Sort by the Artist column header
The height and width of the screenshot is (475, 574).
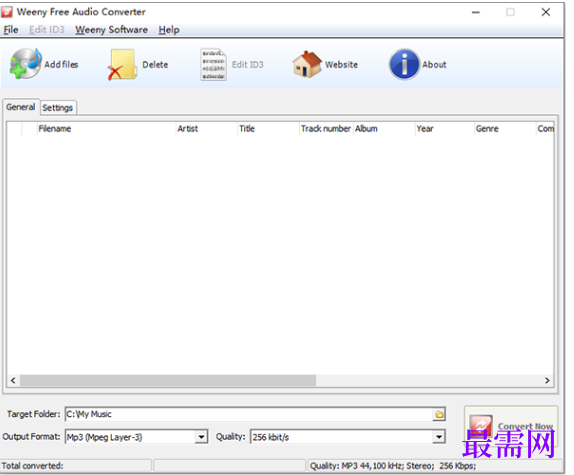(x=207, y=129)
